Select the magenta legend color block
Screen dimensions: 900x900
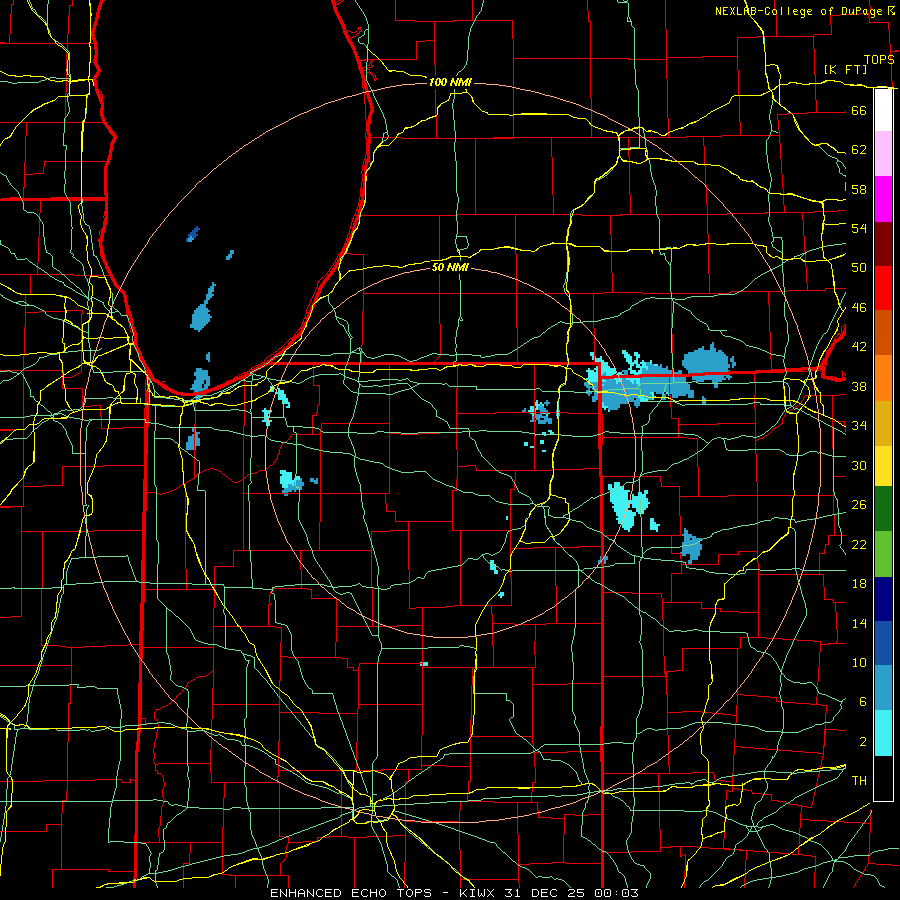pyautogui.click(x=883, y=199)
